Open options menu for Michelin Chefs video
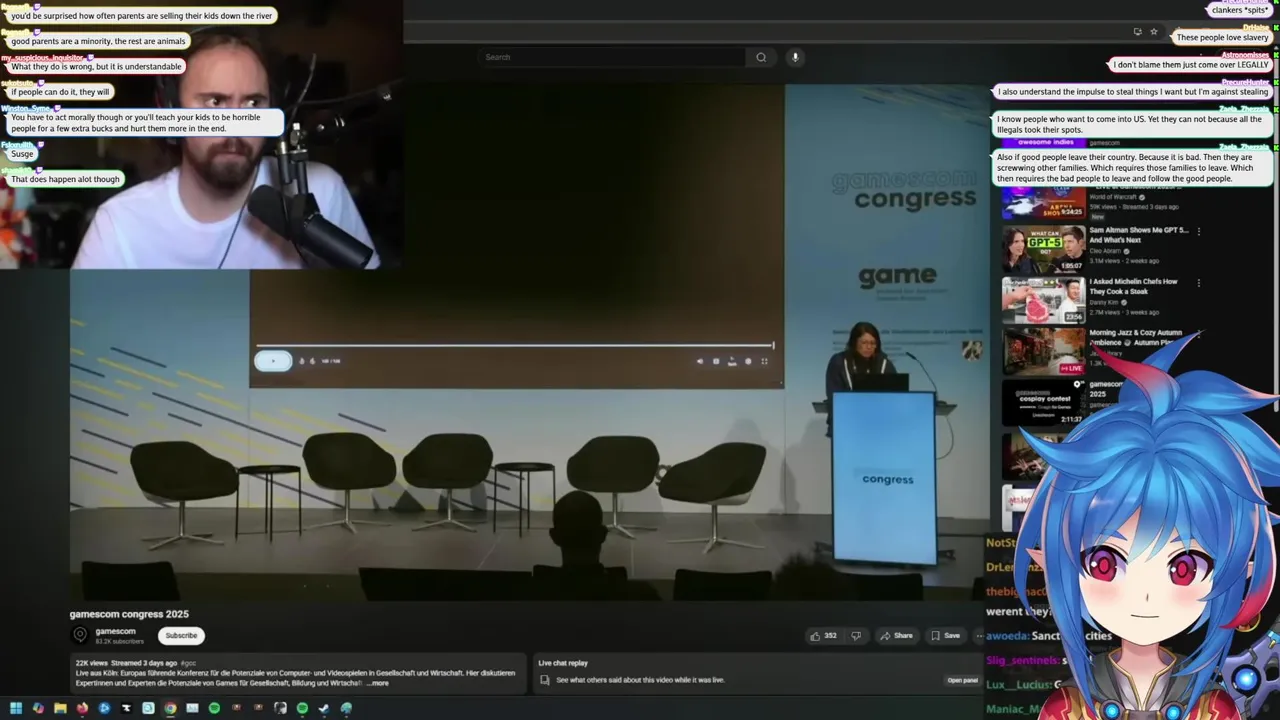The width and height of the screenshot is (1280, 720). tap(1198, 283)
